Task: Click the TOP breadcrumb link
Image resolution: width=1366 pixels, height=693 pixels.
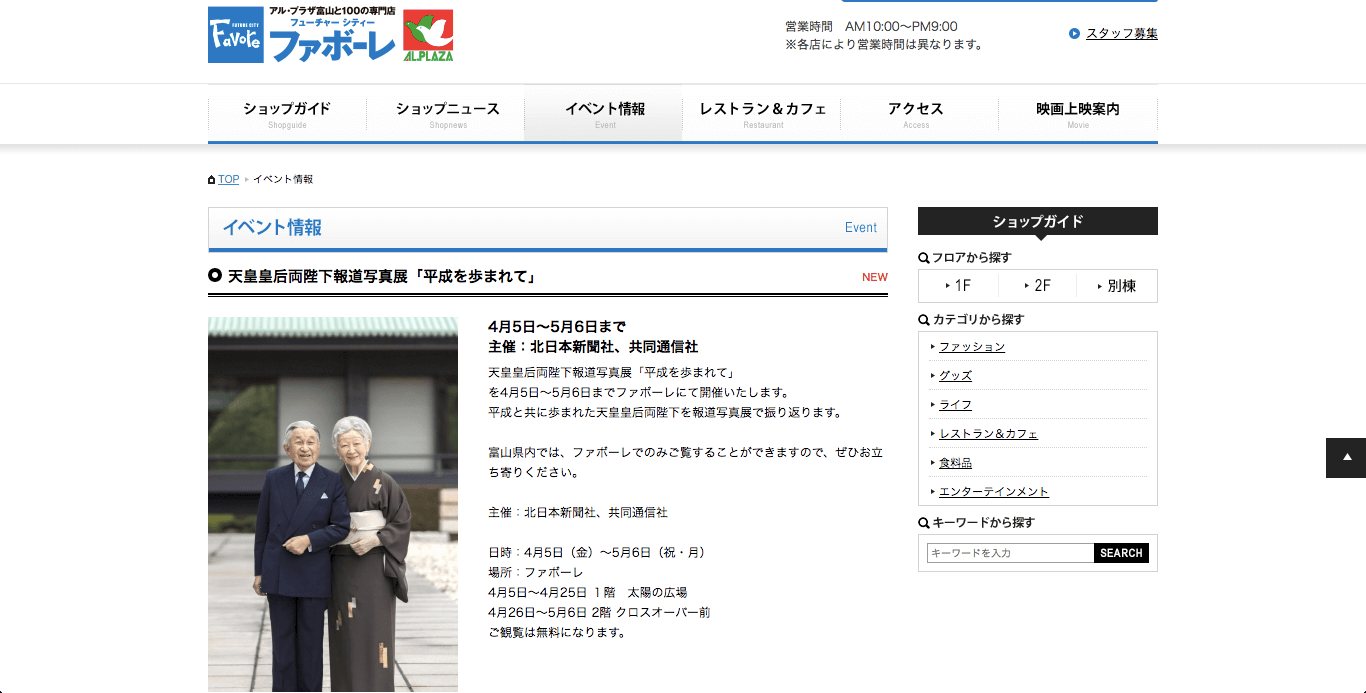Action: pos(229,180)
